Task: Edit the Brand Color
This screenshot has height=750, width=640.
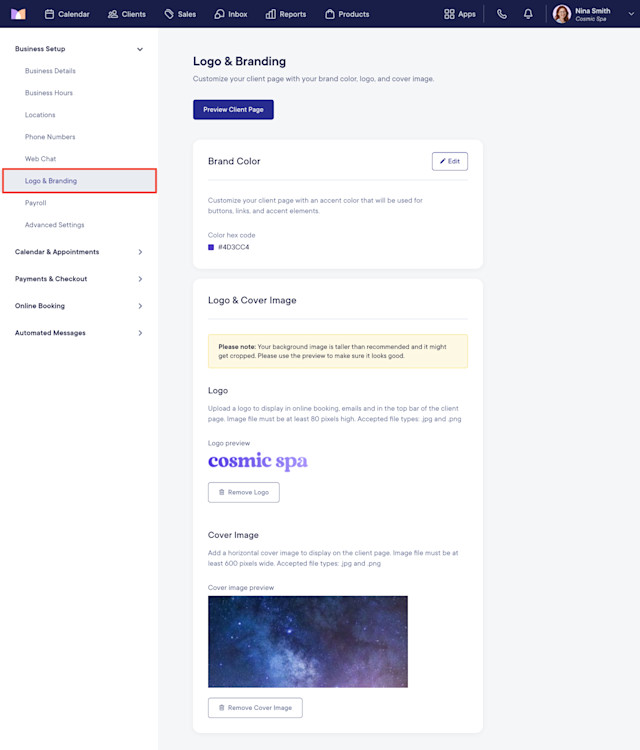Action: tap(450, 161)
